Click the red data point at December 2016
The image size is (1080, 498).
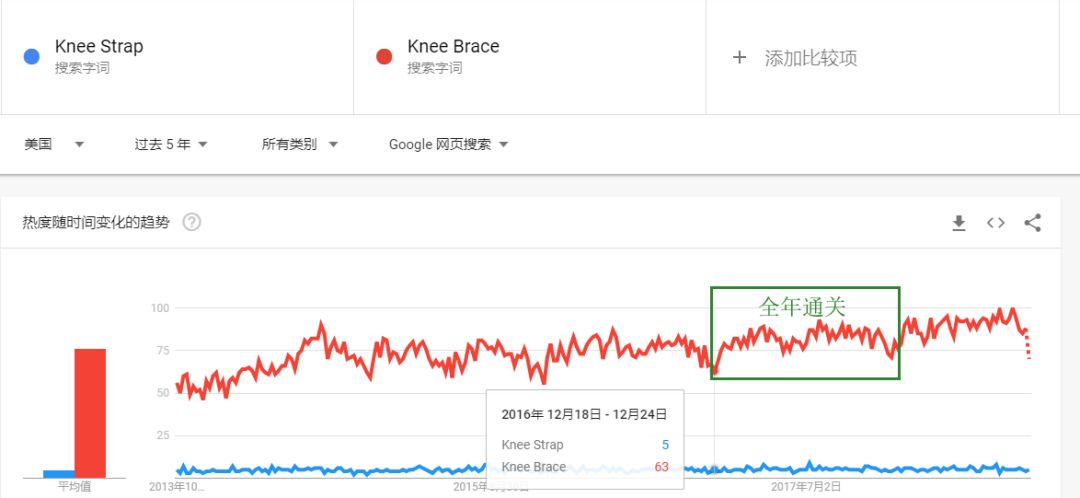coord(715,372)
